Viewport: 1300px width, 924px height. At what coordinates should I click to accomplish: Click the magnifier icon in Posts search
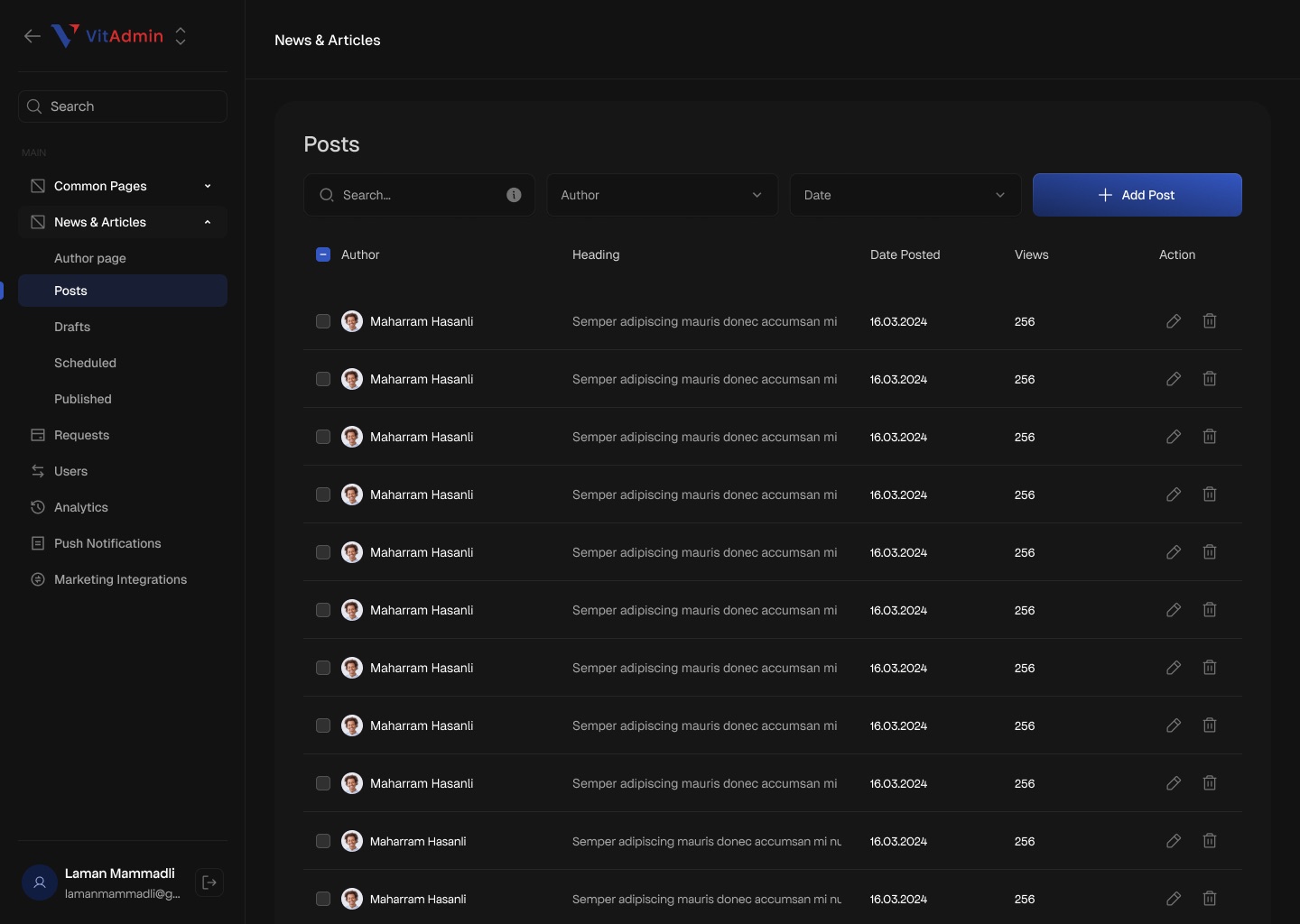point(327,195)
